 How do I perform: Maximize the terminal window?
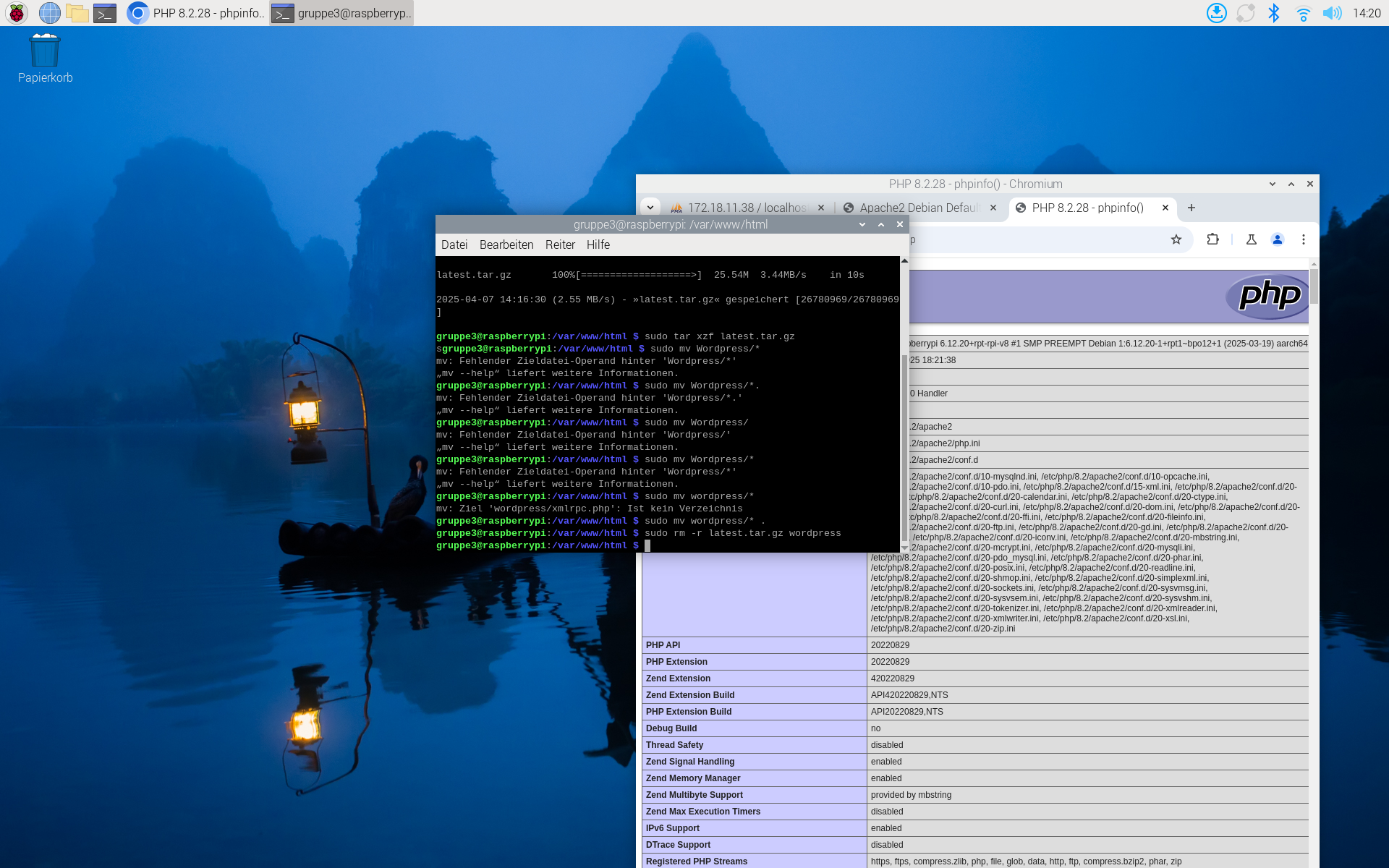[881, 224]
